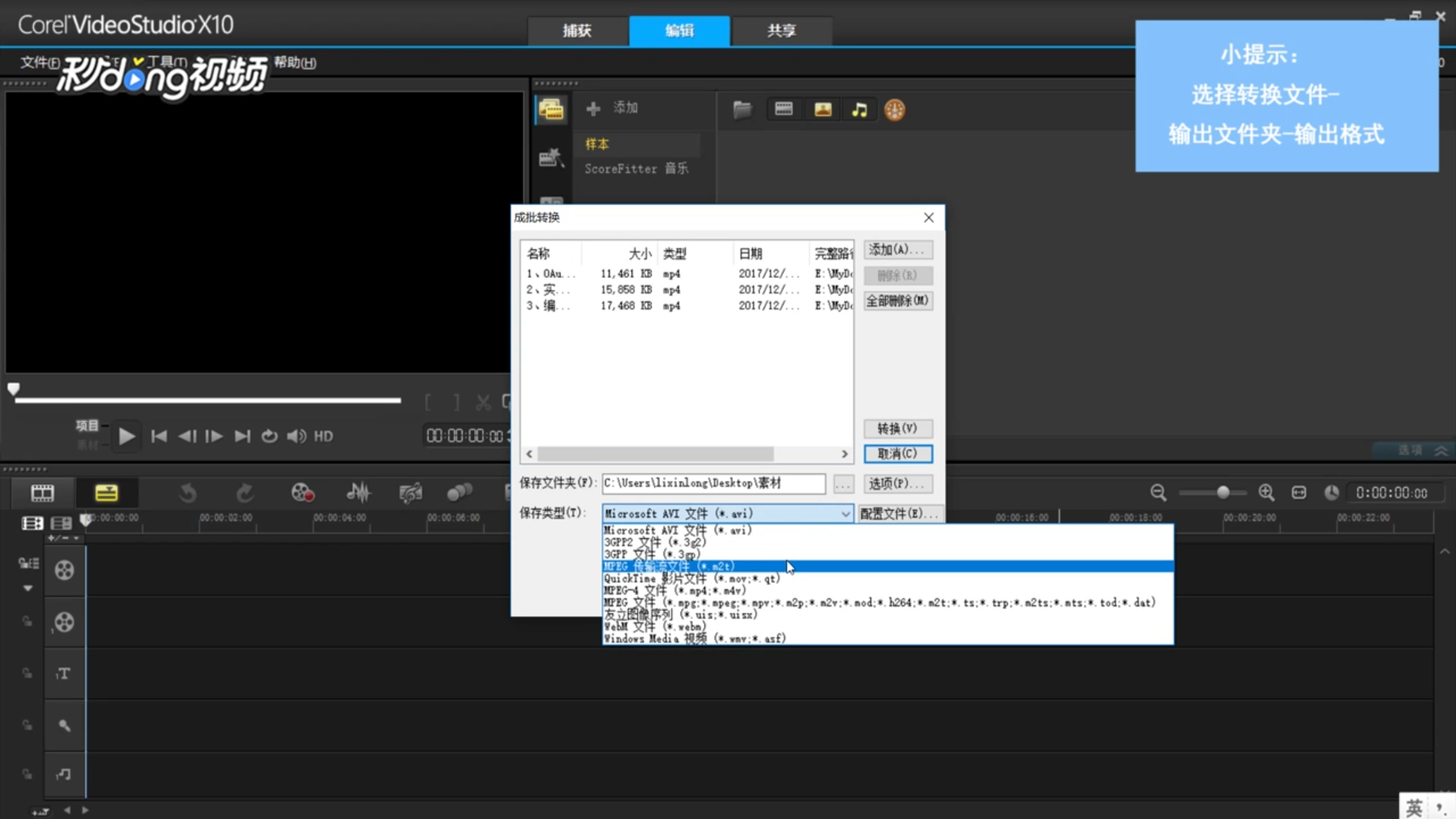Click the timeline zoom slider handle
The width and height of the screenshot is (1456, 819).
tap(1222, 493)
